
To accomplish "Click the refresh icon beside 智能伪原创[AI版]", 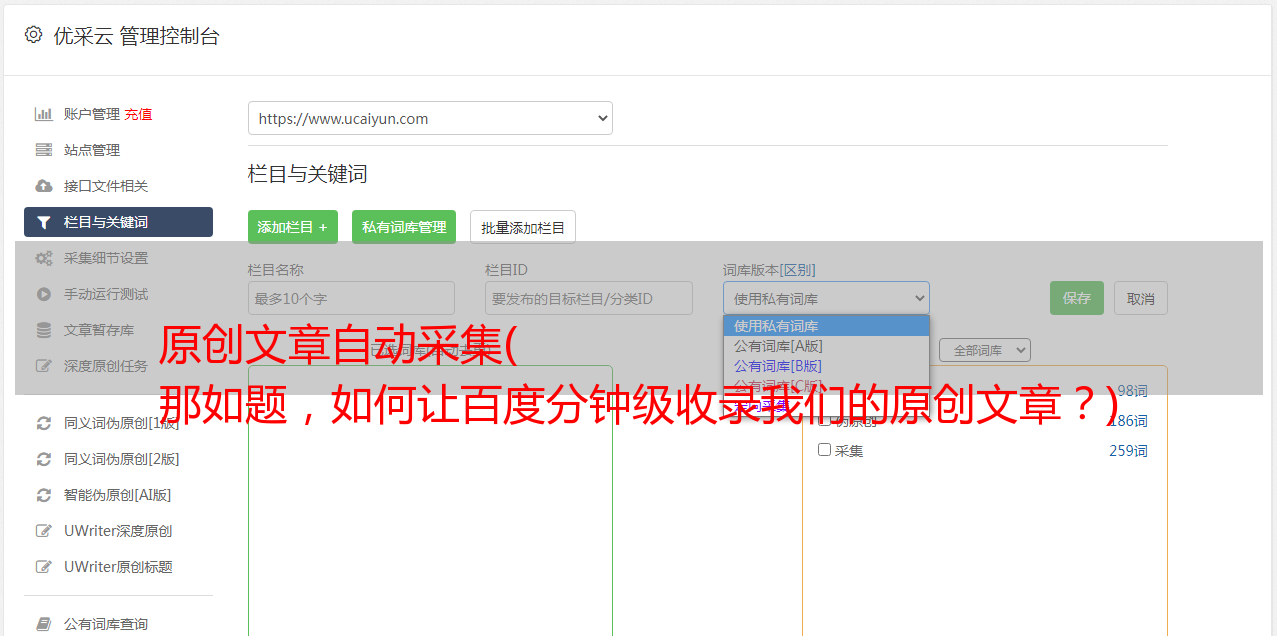I will pyautogui.click(x=43, y=495).
